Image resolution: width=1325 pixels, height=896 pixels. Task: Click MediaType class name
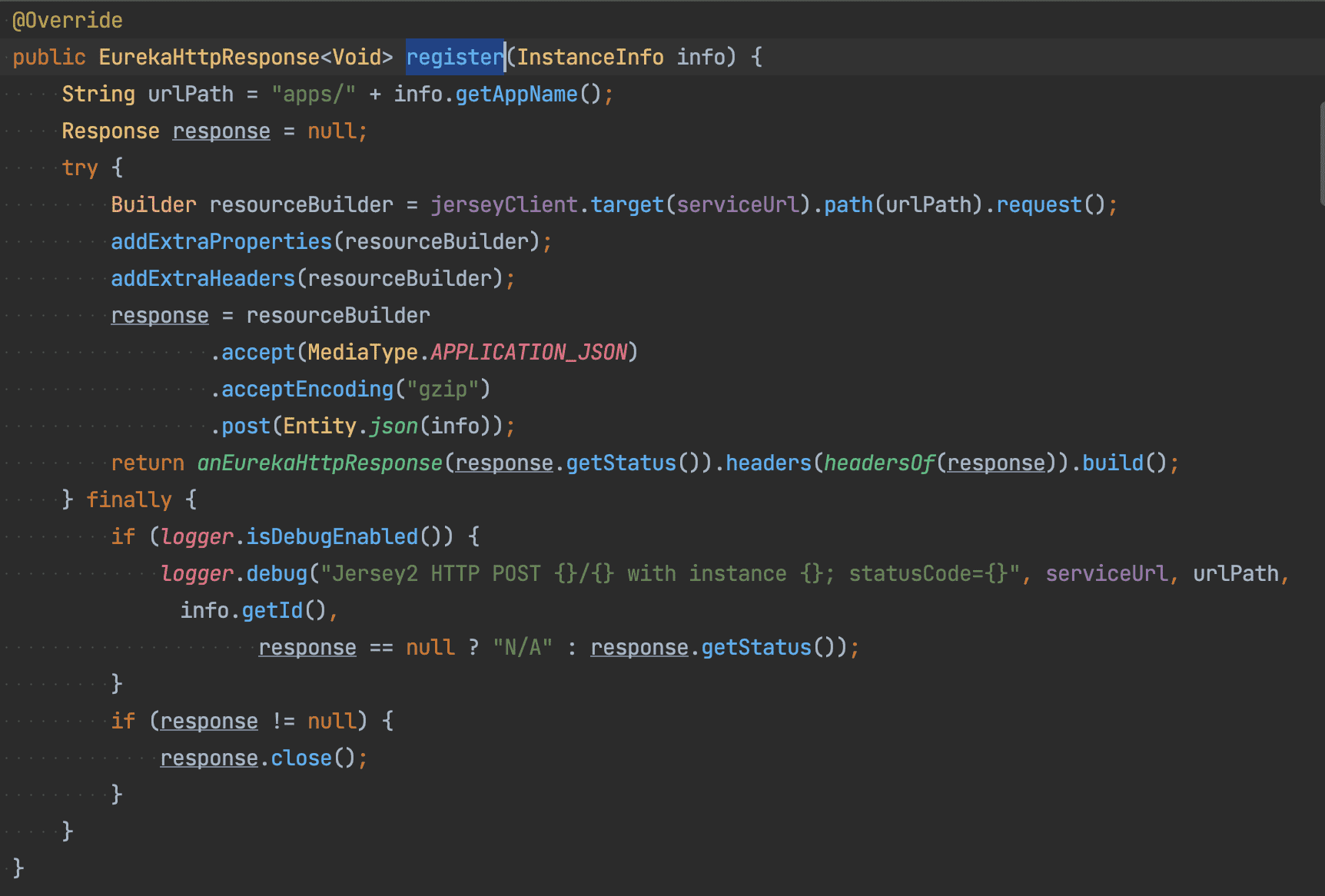point(363,352)
